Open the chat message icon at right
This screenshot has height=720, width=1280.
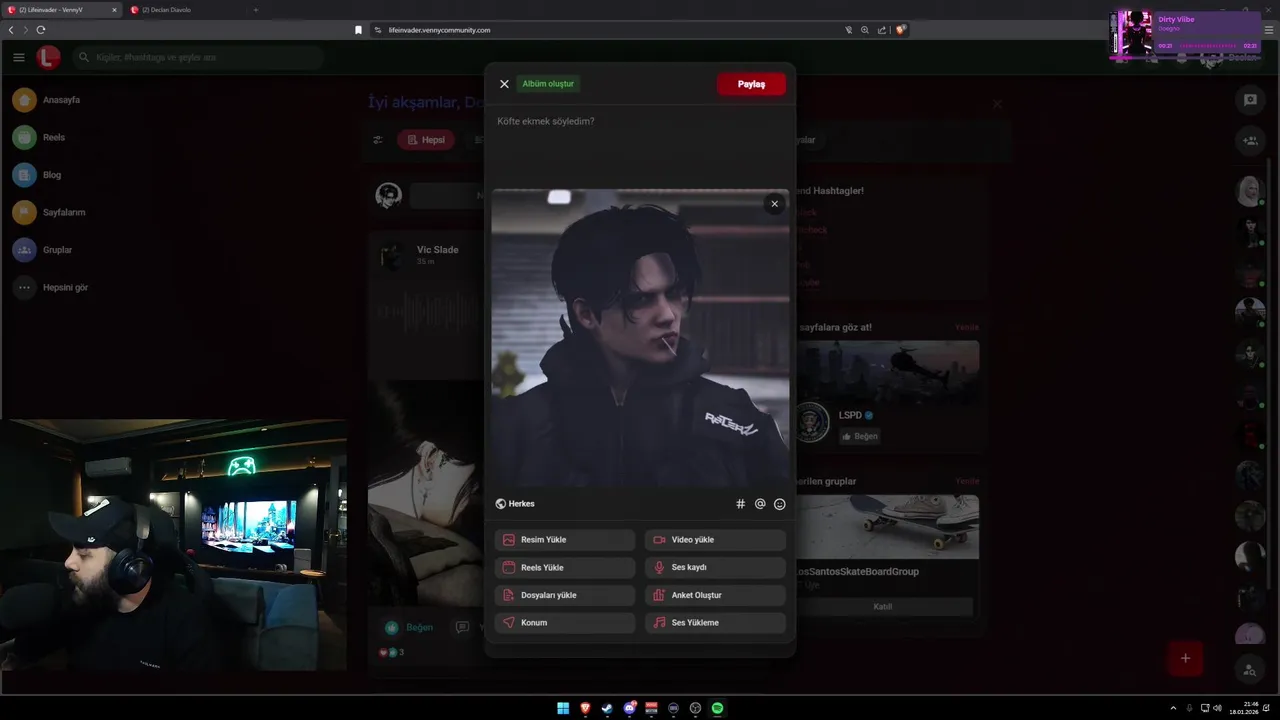[1250, 100]
